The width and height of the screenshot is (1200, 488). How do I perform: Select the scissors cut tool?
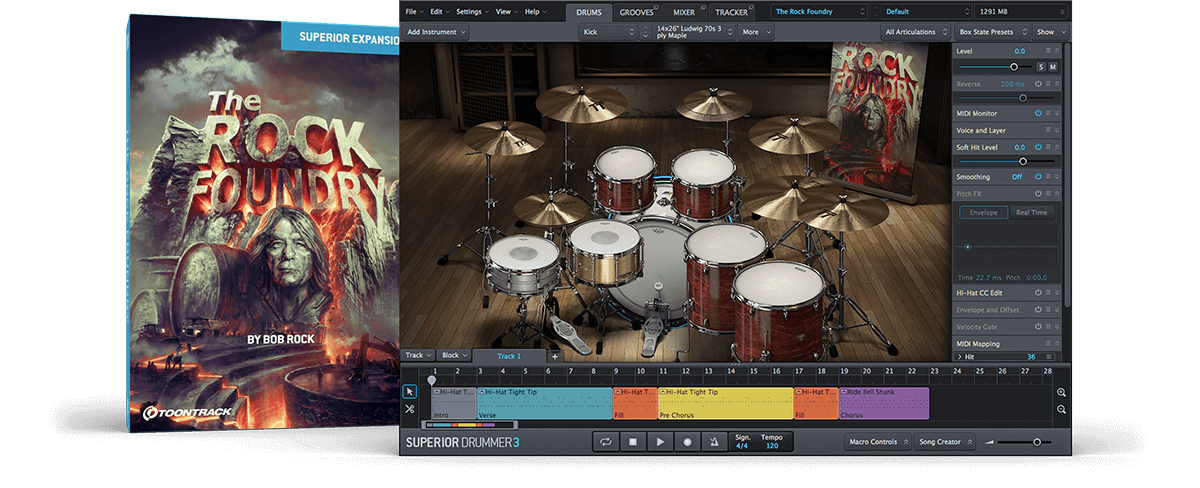tap(410, 409)
